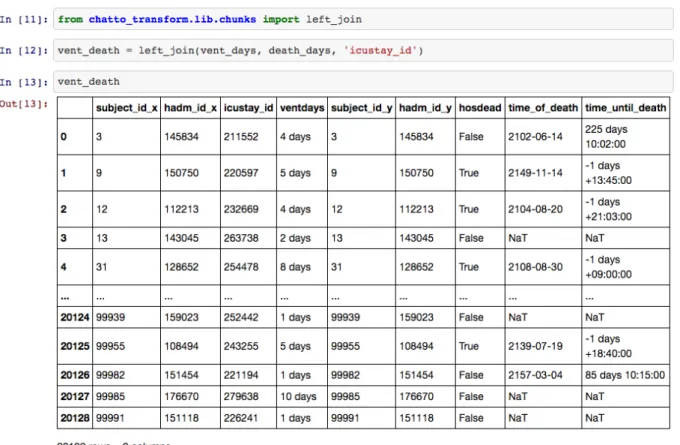680x445 pixels.
Task: Click the subject_id_x column header
Action: tap(126, 108)
